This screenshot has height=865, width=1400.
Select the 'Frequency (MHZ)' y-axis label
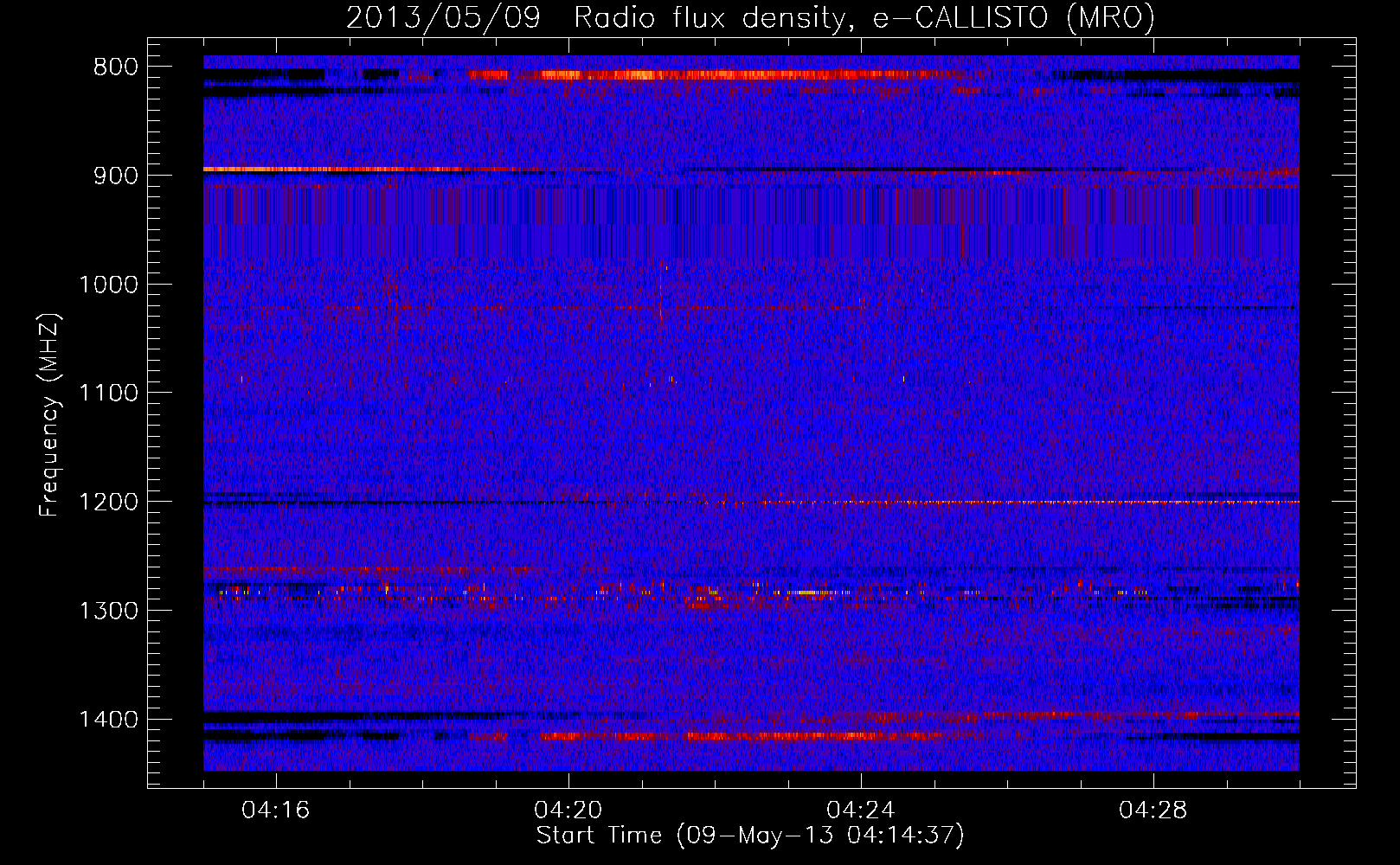[x=49, y=415]
